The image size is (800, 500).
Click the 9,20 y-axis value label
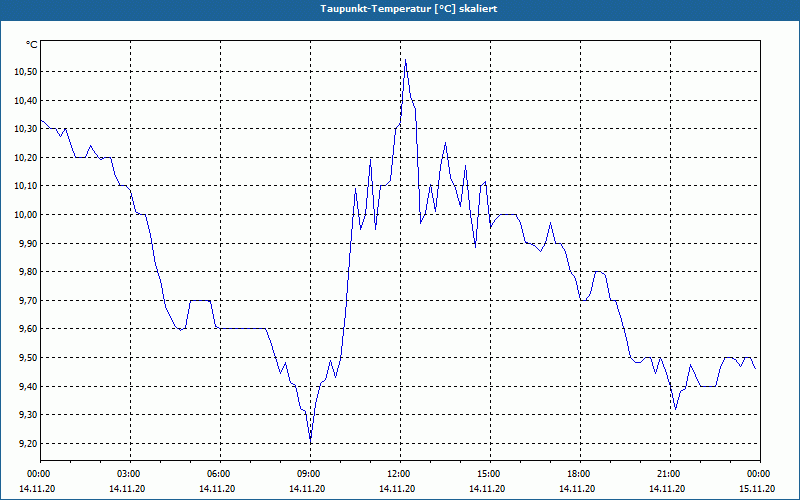tap(24, 444)
